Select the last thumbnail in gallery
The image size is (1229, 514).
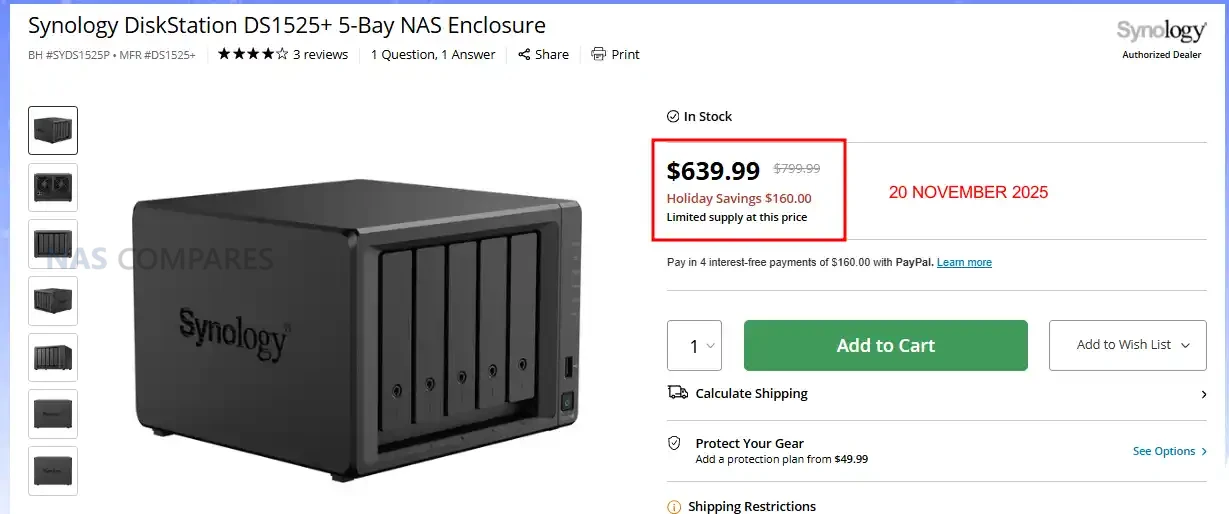click(x=53, y=471)
